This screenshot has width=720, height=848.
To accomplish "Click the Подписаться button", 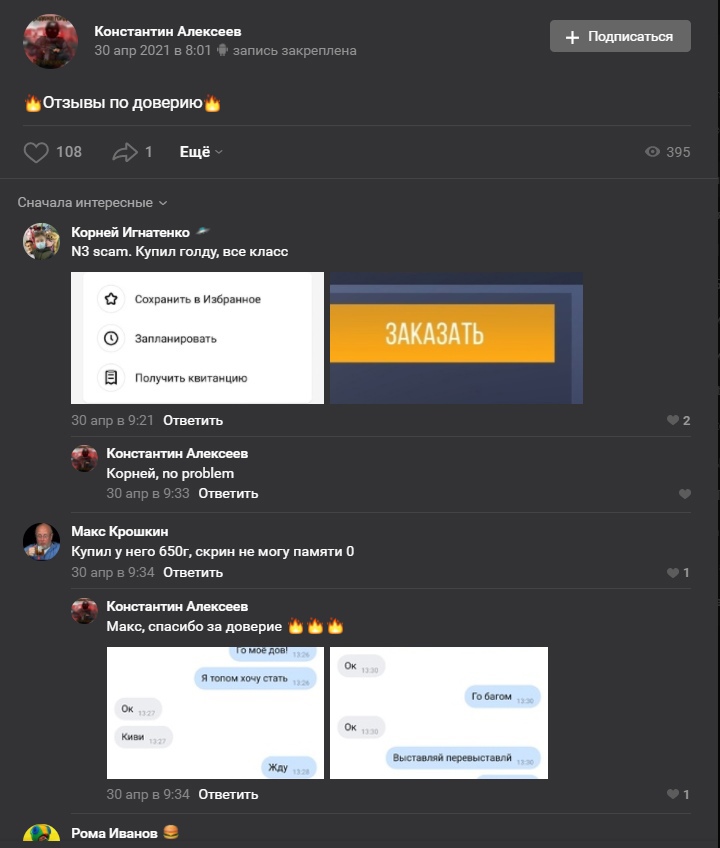I will [620, 36].
